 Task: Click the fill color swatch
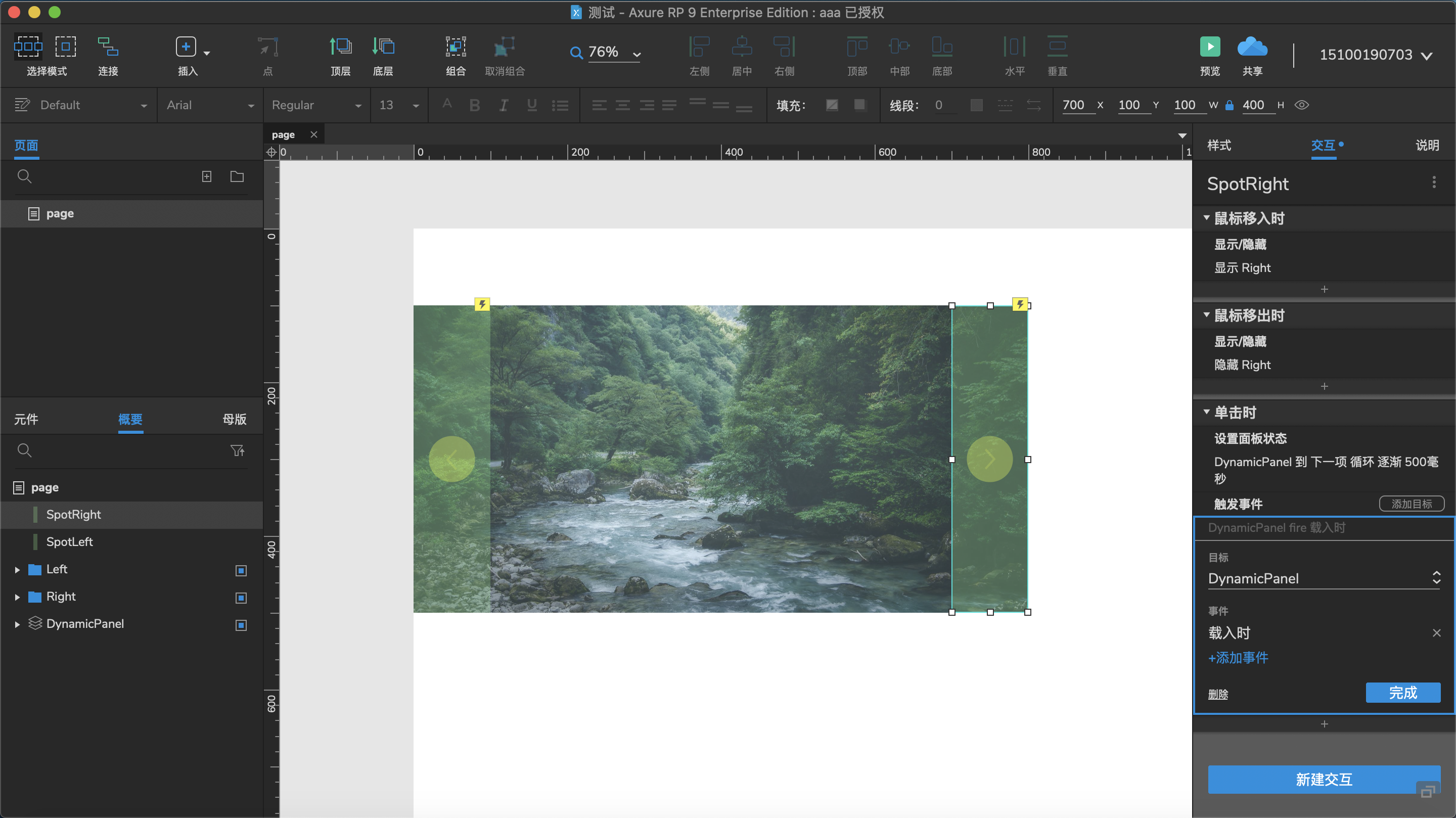tap(832, 105)
